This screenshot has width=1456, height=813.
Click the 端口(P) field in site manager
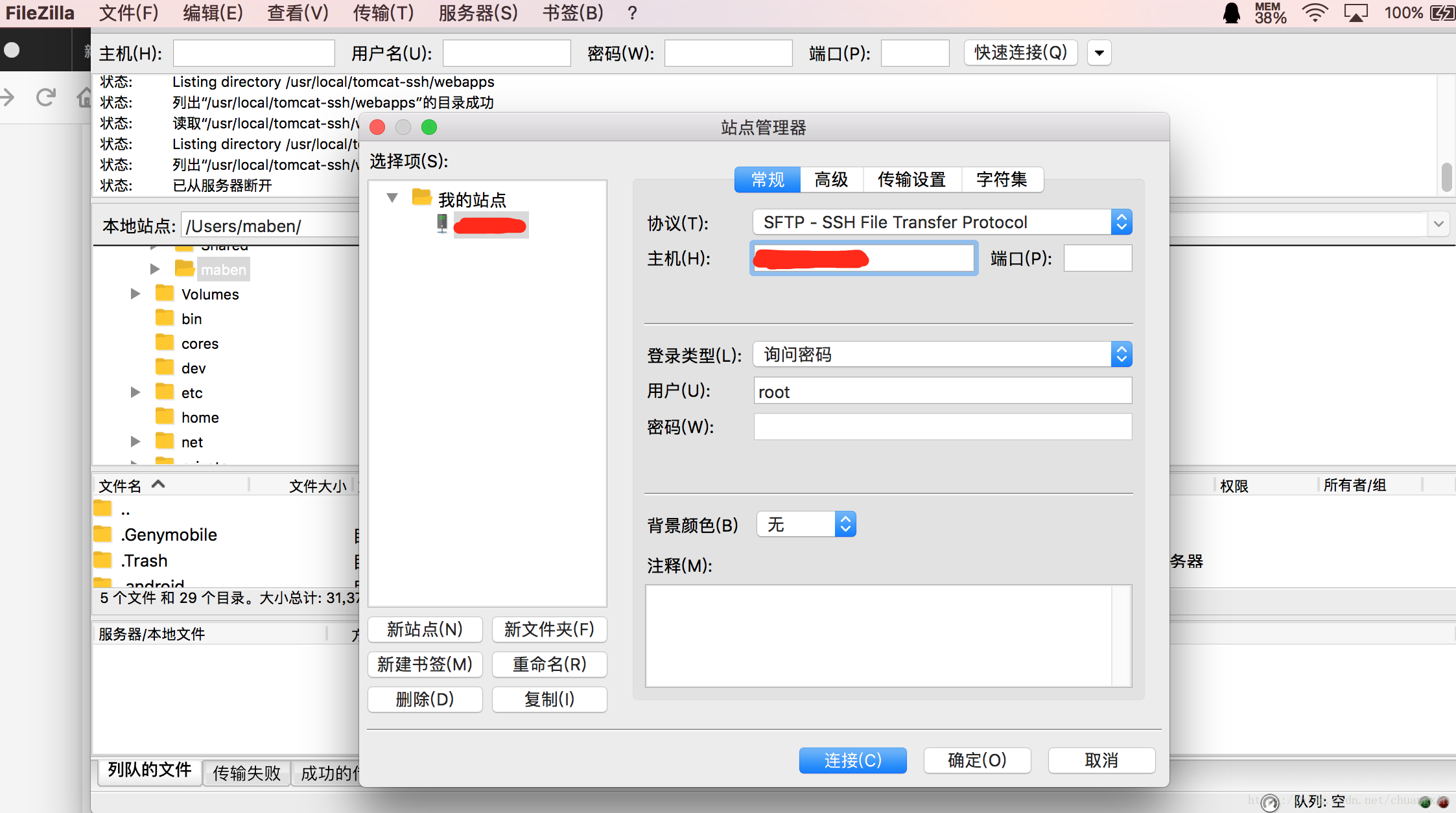1098,259
